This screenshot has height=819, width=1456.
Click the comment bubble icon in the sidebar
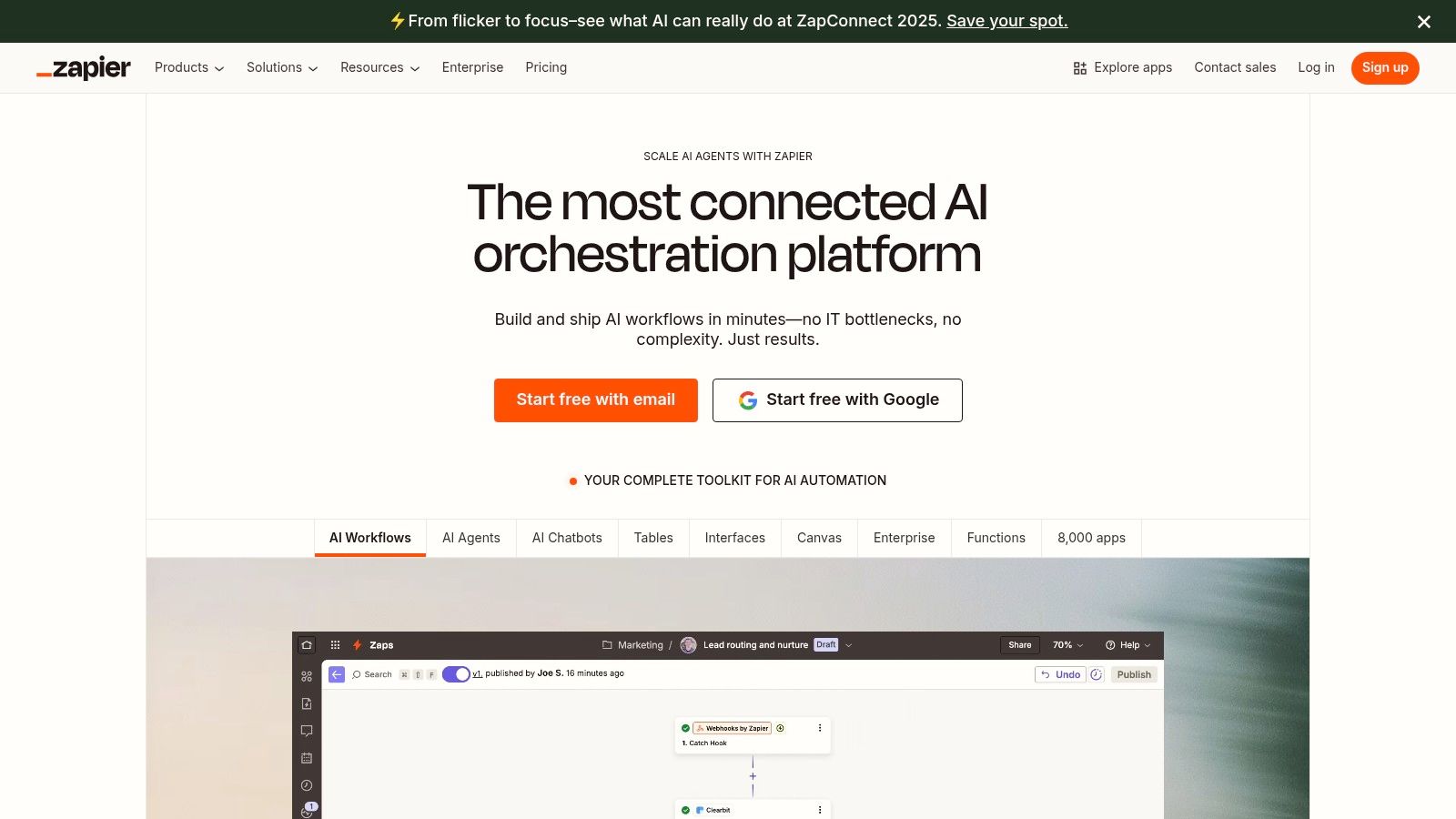307,731
